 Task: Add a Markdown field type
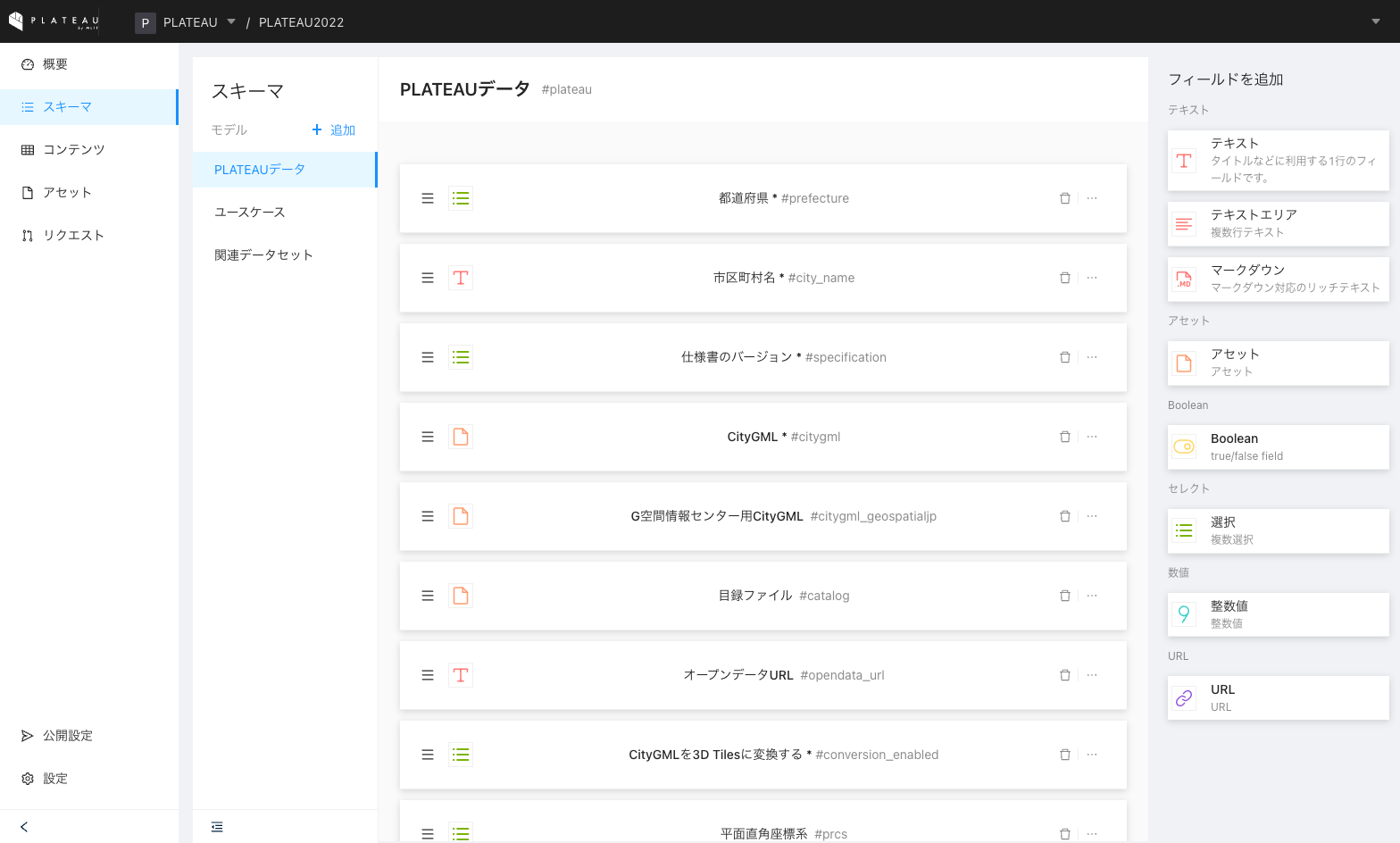pos(1278,279)
